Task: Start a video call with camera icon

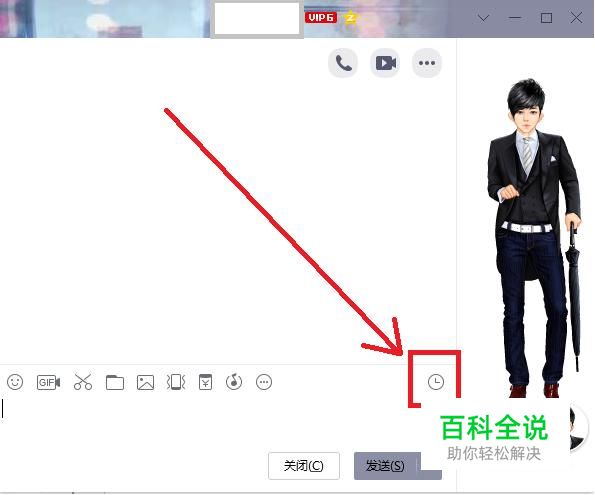Action: (385, 63)
